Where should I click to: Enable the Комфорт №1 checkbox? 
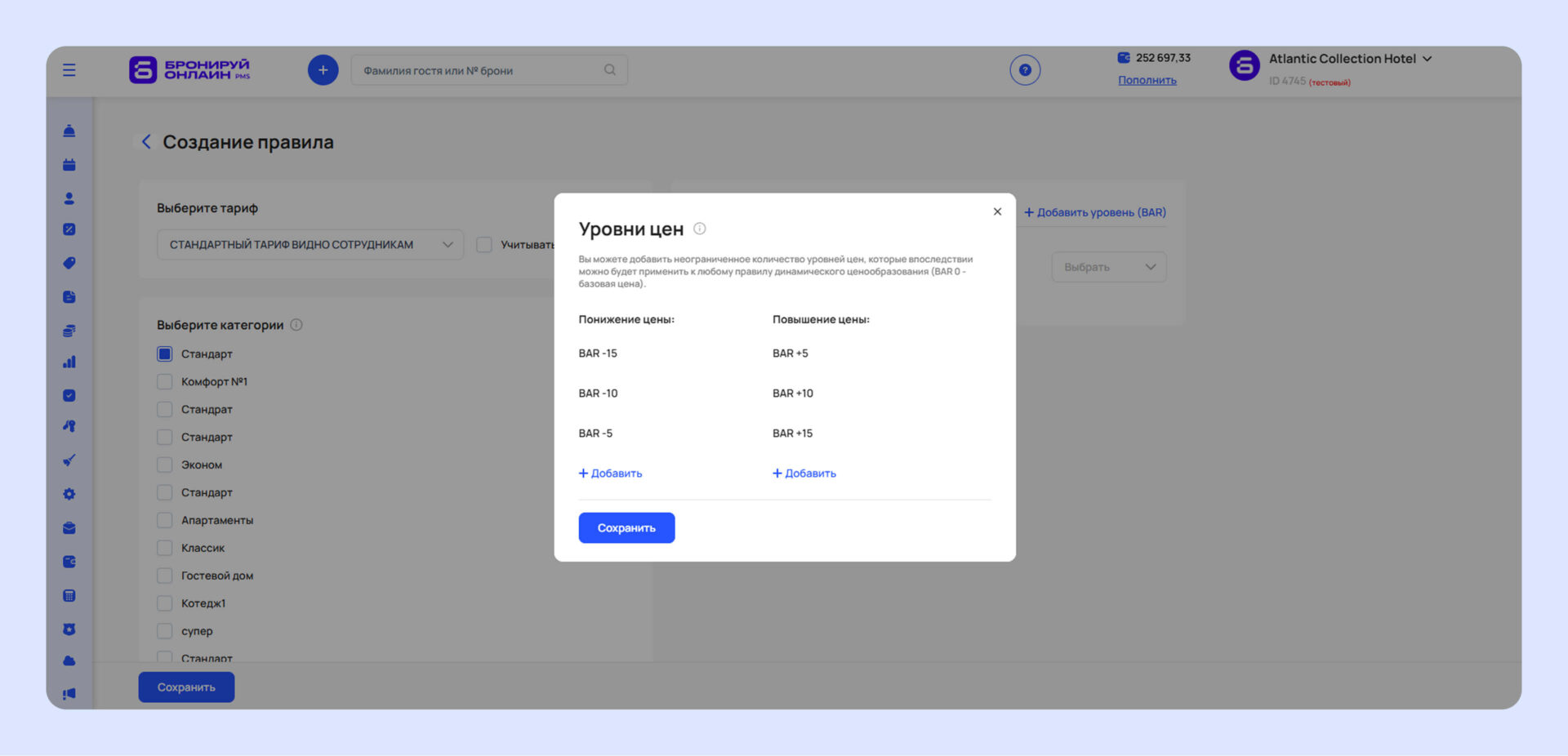(x=165, y=382)
